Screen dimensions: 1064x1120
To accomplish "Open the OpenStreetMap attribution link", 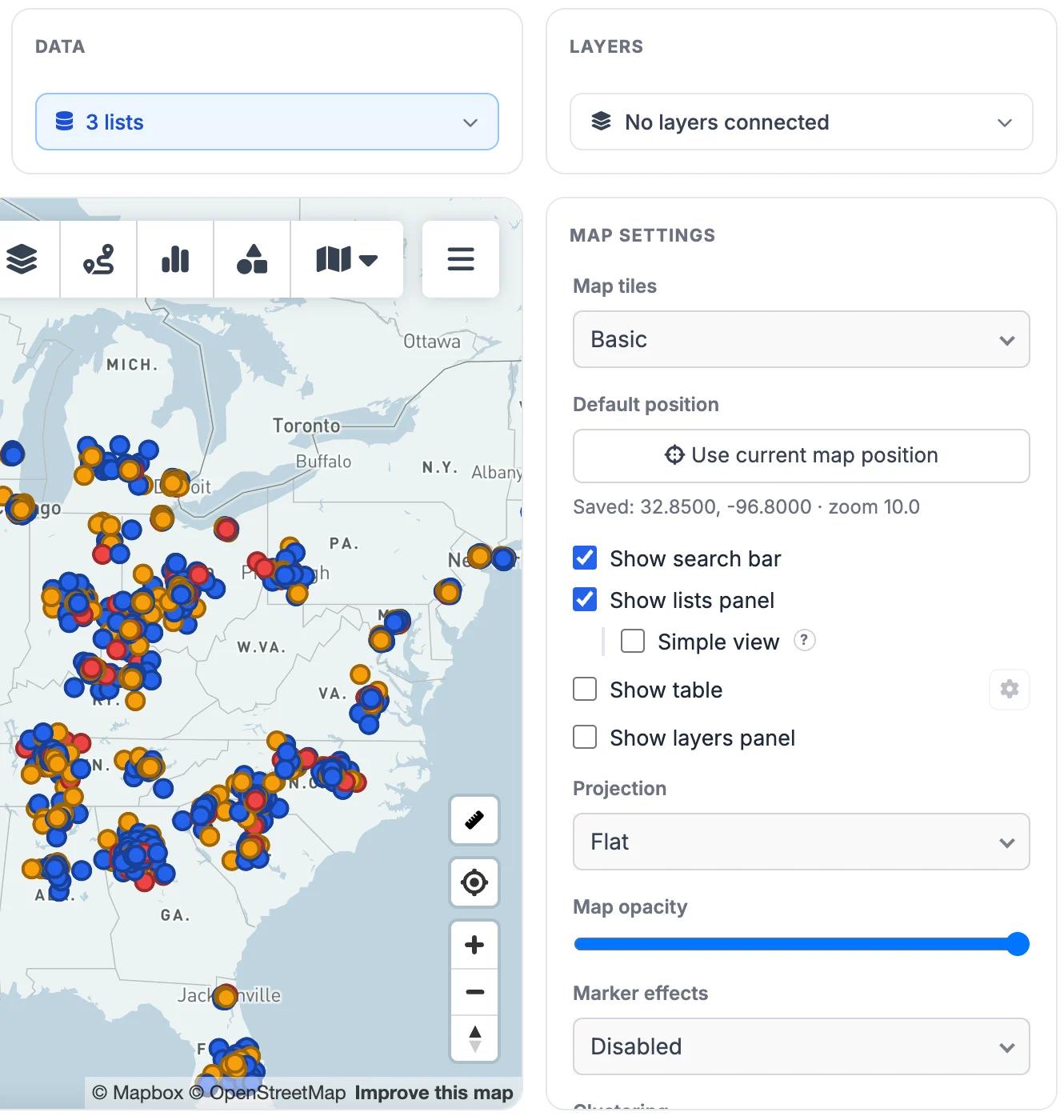I will [267, 1093].
